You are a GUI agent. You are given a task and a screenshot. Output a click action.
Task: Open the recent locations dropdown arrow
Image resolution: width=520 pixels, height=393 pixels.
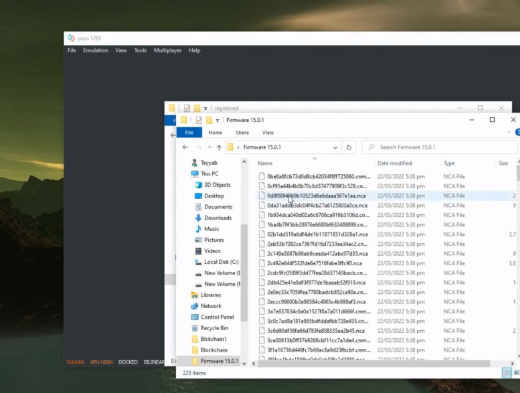(209, 147)
